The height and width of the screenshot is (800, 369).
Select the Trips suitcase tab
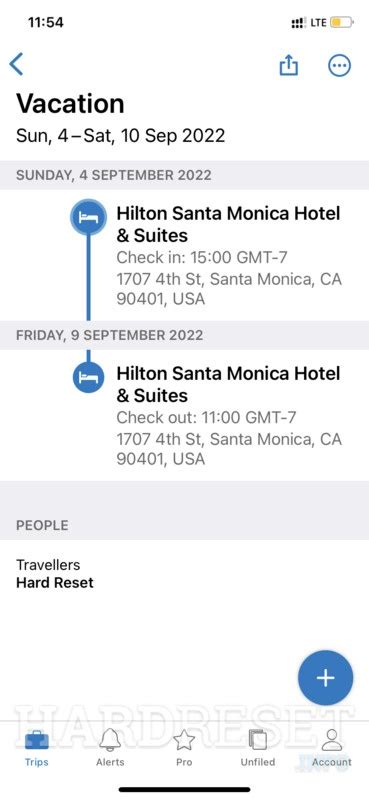(37, 748)
